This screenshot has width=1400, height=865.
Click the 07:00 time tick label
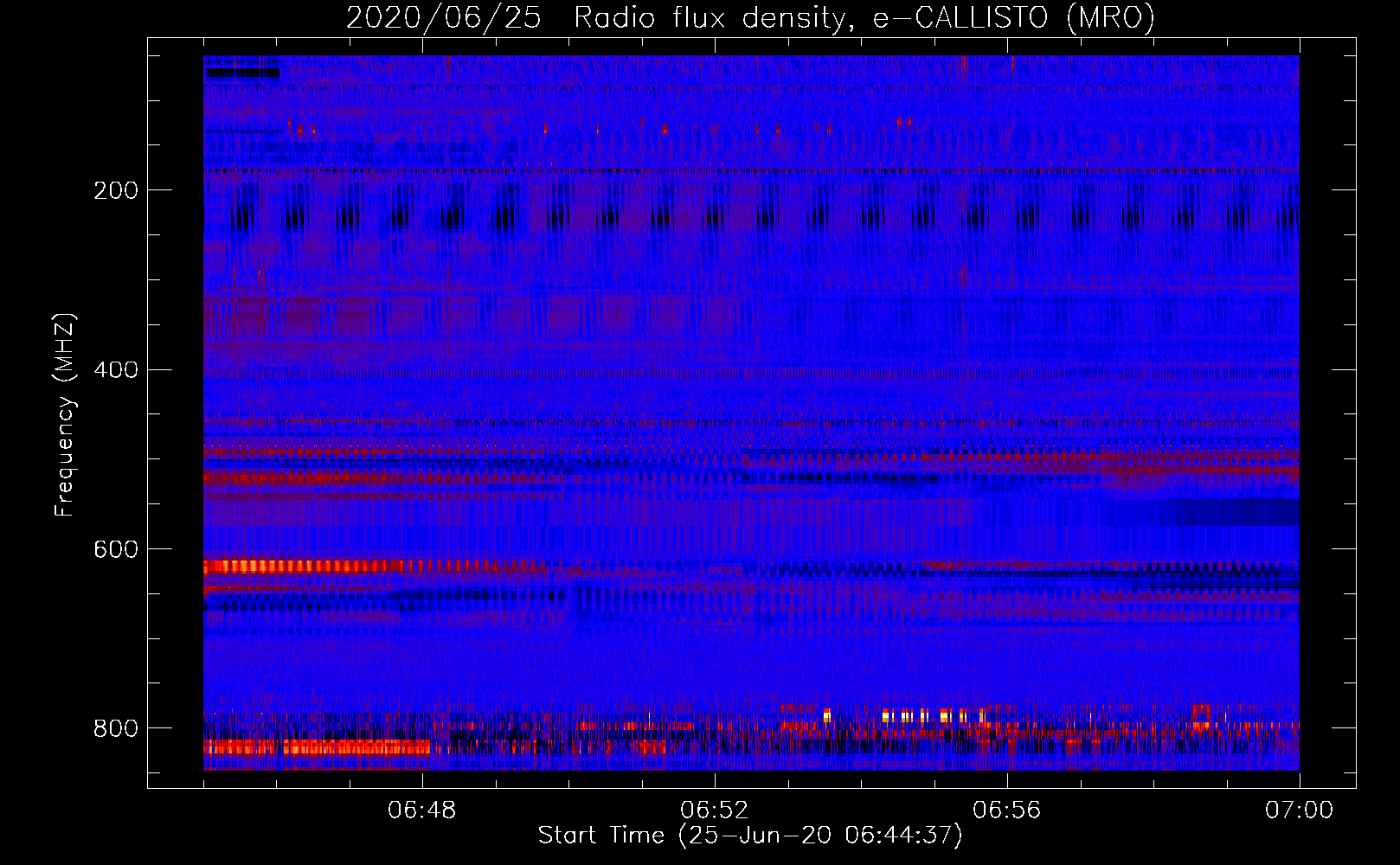point(1299,811)
